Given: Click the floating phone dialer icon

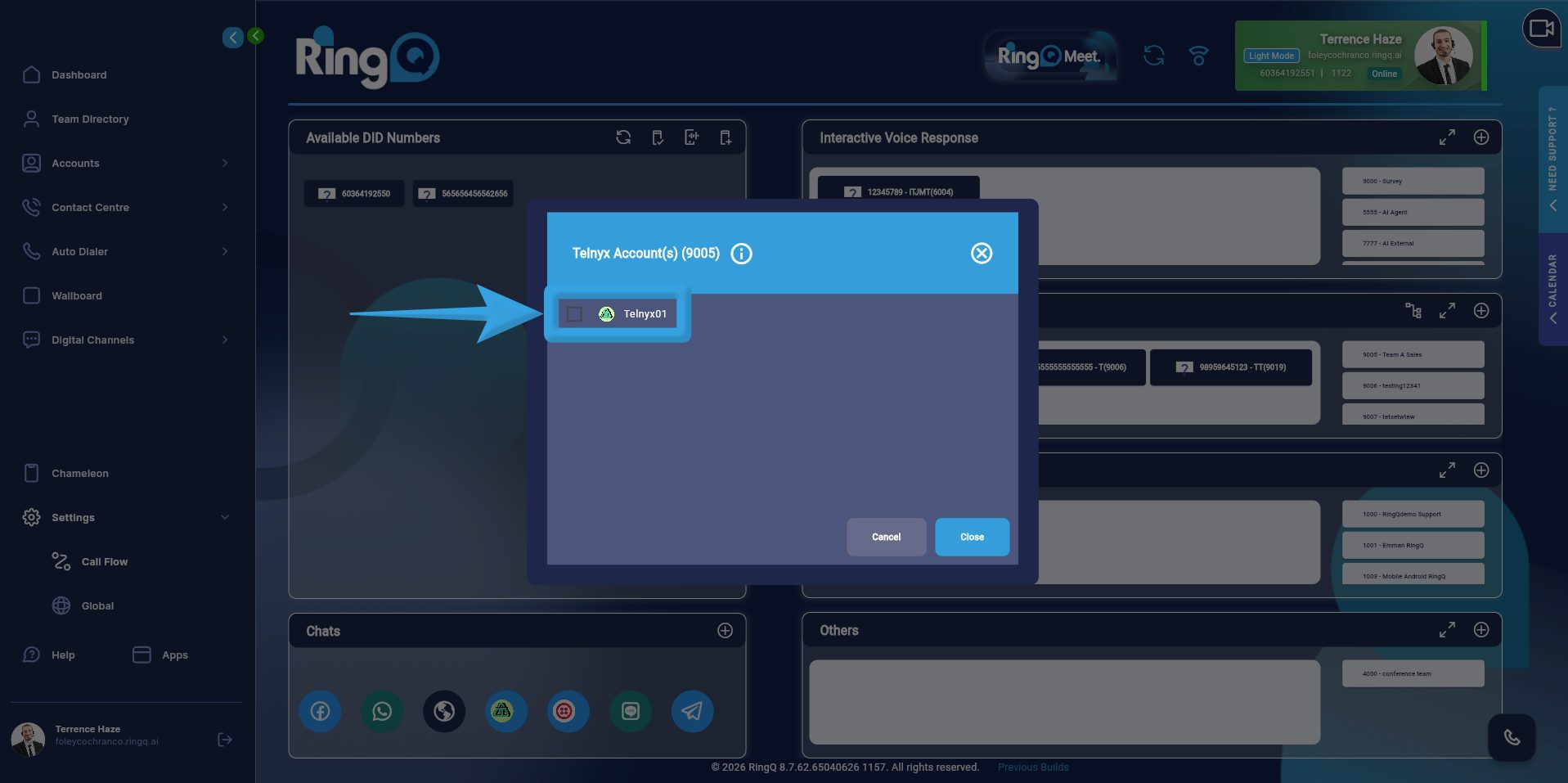Looking at the screenshot, I should pos(1512,737).
